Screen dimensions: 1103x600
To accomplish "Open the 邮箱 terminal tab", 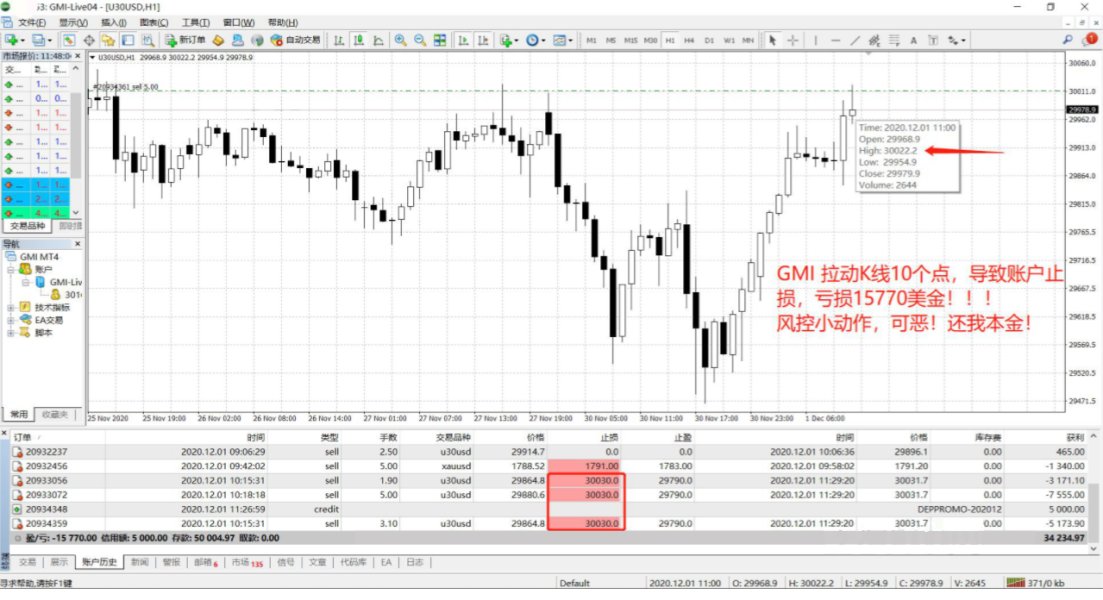I will [x=205, y=562].
